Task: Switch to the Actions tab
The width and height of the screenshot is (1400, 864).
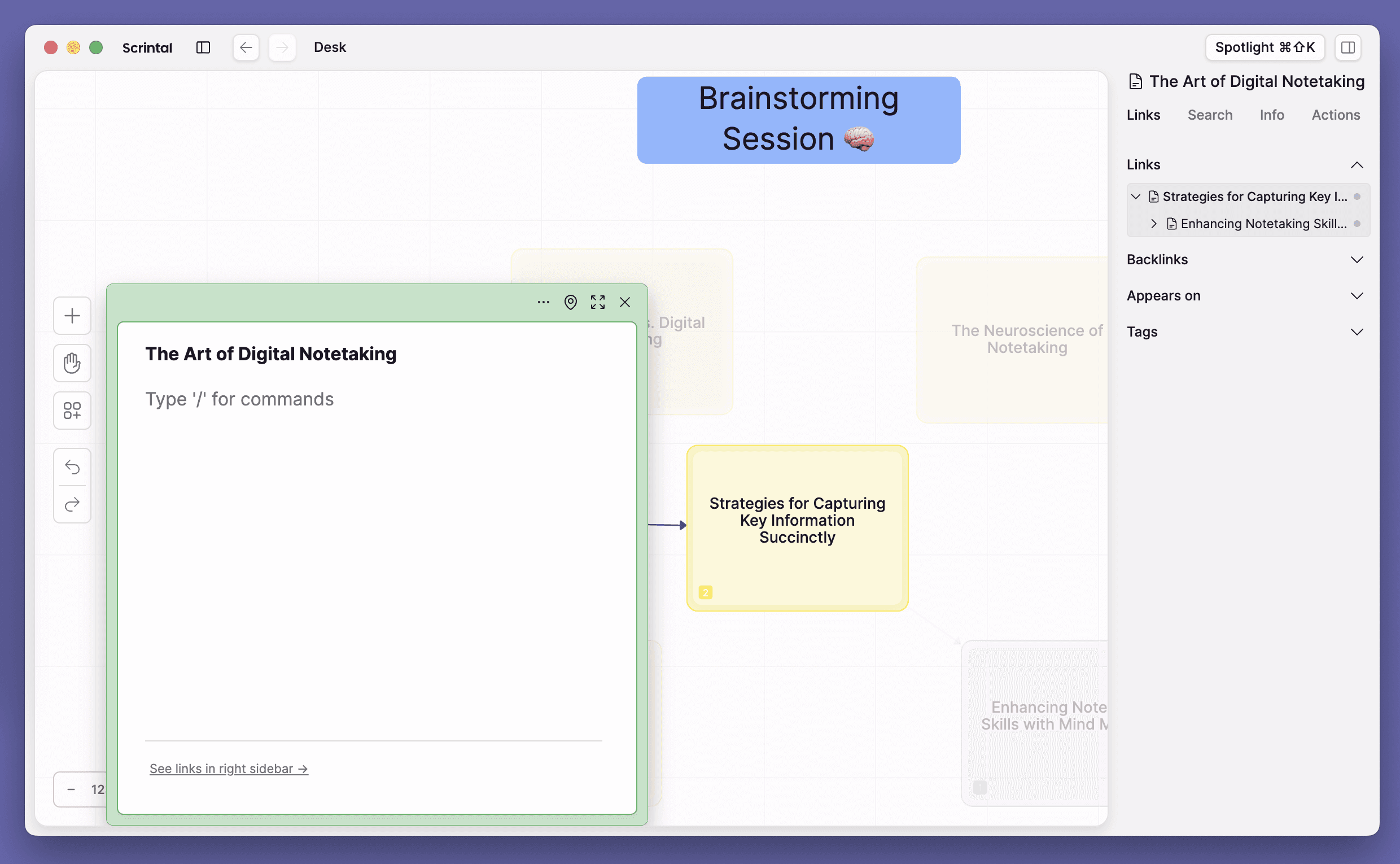Action: [x=1336, y=115]
